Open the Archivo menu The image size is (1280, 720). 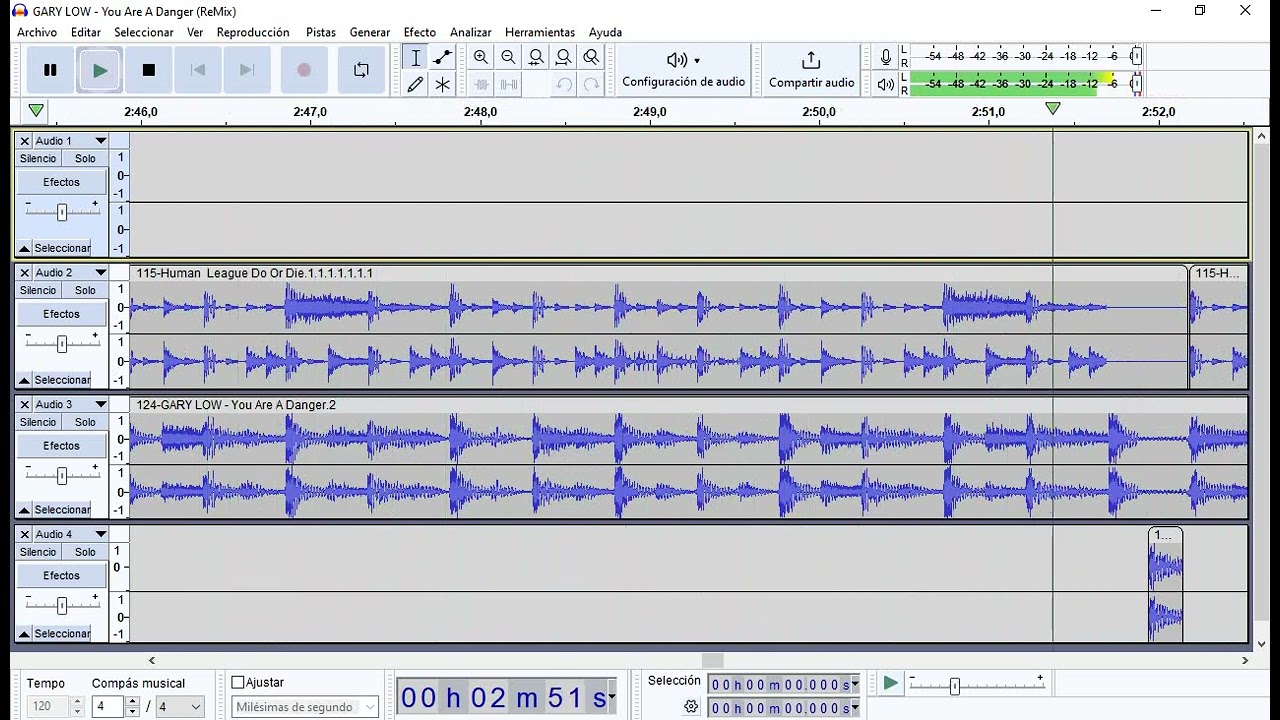(x=37, y=32)
